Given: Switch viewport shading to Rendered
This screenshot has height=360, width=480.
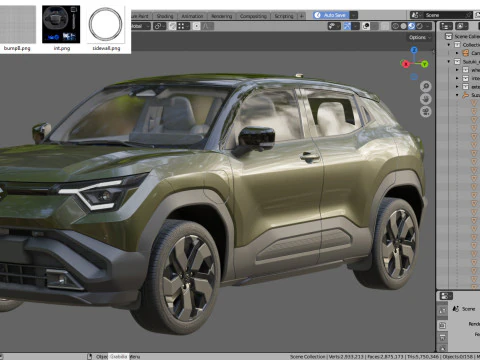Looking at the screenshot, I should coord(419,26).
